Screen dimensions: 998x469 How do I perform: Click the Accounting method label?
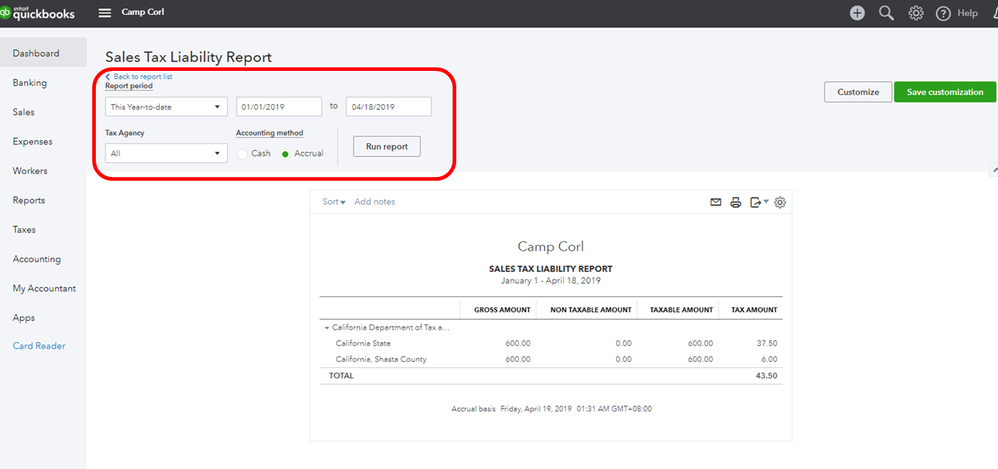pos(269,133)
